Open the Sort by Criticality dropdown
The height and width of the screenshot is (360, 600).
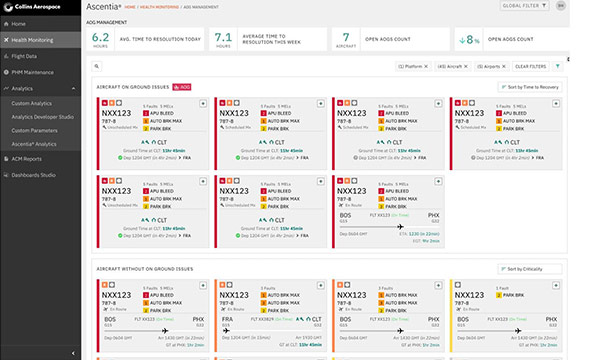point(530,269)
